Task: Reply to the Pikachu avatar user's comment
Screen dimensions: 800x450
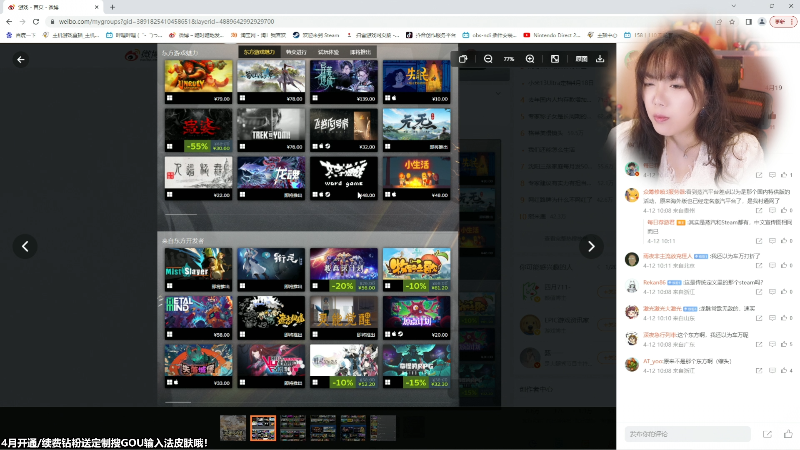Action: [772, 210]
